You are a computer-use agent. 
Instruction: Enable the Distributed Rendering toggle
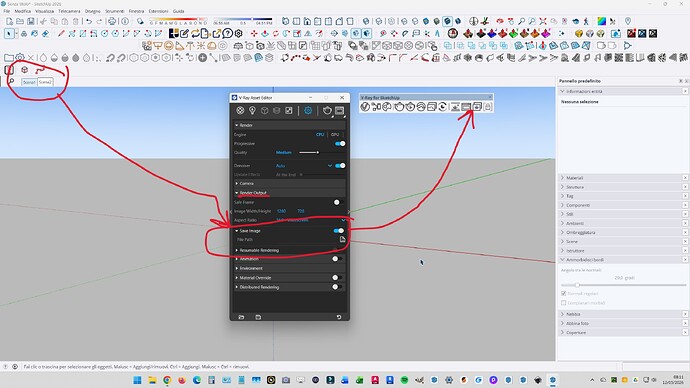click(x=337, y=287)
